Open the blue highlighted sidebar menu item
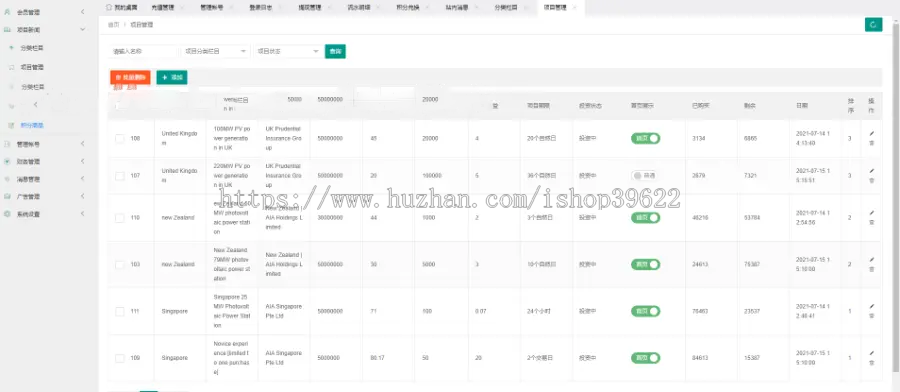Image resolution: width=900 pixels, height=392 pixels. pos(32,125)
